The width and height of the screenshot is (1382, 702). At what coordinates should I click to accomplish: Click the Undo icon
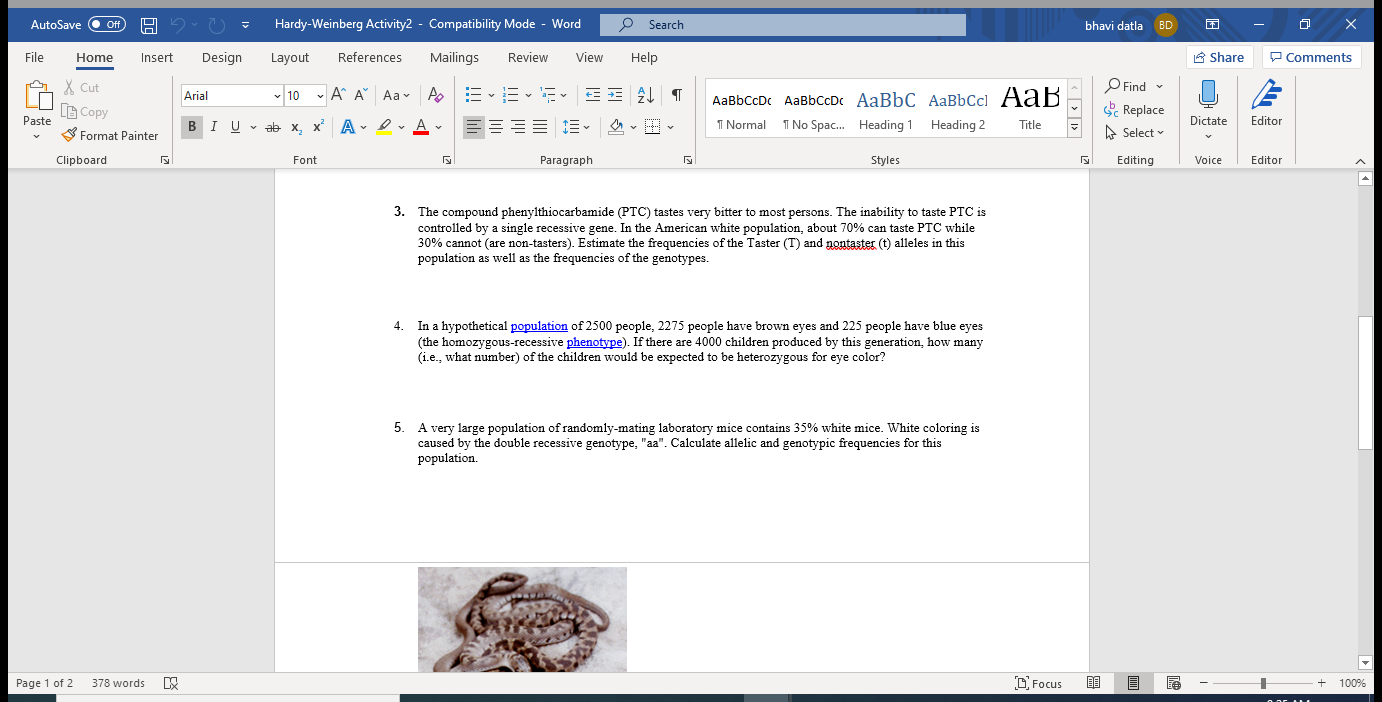pos(180,25)
